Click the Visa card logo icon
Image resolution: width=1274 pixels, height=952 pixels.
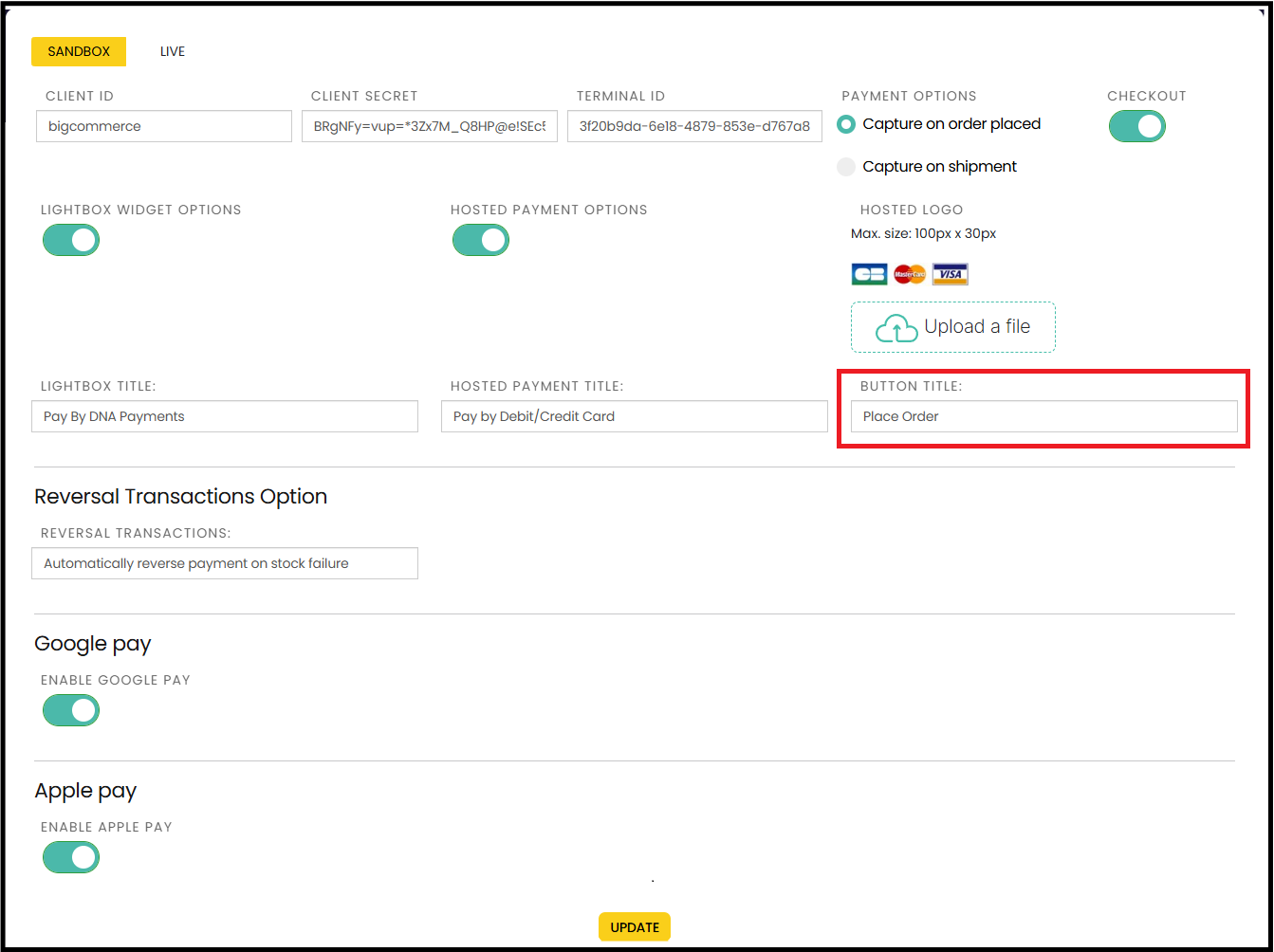pyautogui.click(x=950, y=274)
